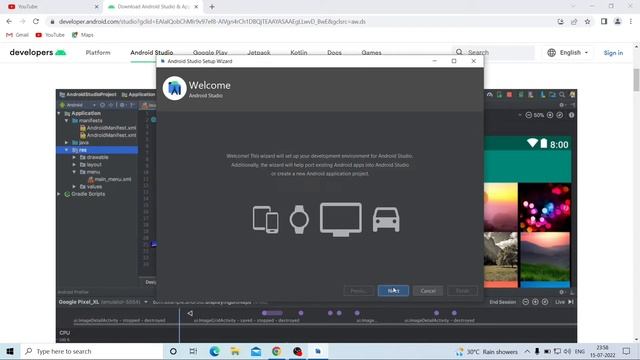Expand the java folder
This screenshot has width=640, height=360.
tap(67, 142)
